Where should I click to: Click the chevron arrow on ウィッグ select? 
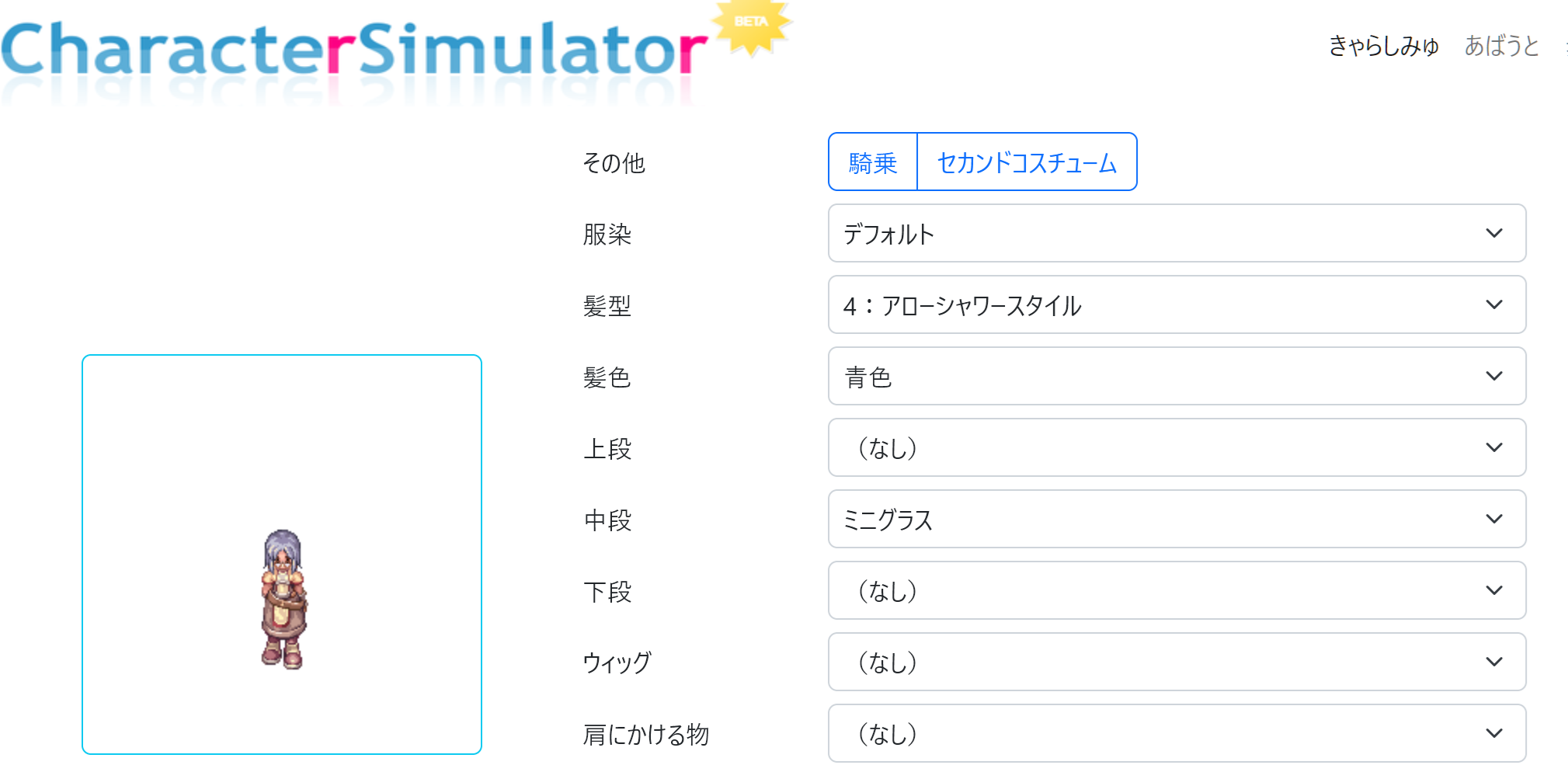point(1494,662)
